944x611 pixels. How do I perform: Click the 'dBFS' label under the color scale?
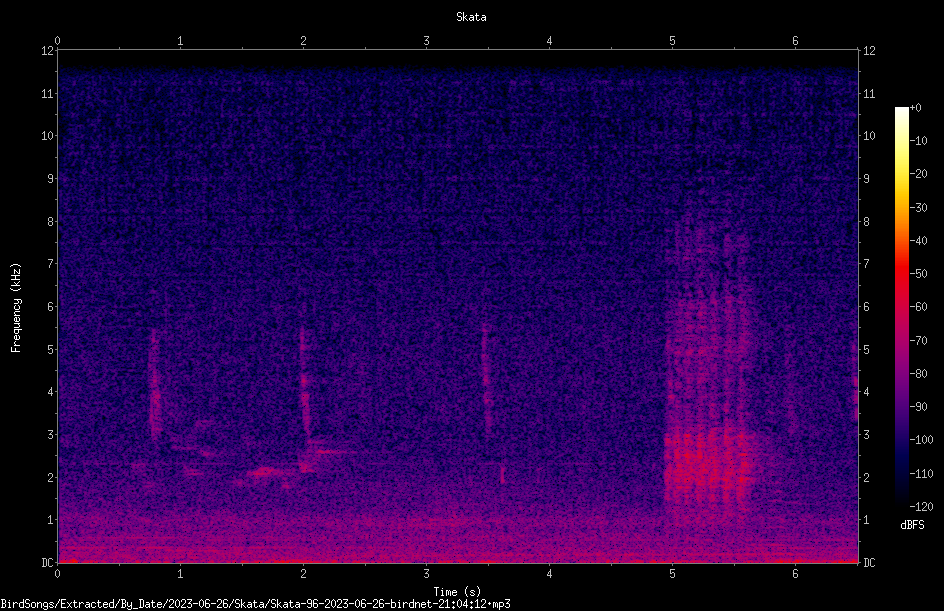[912, 525]
